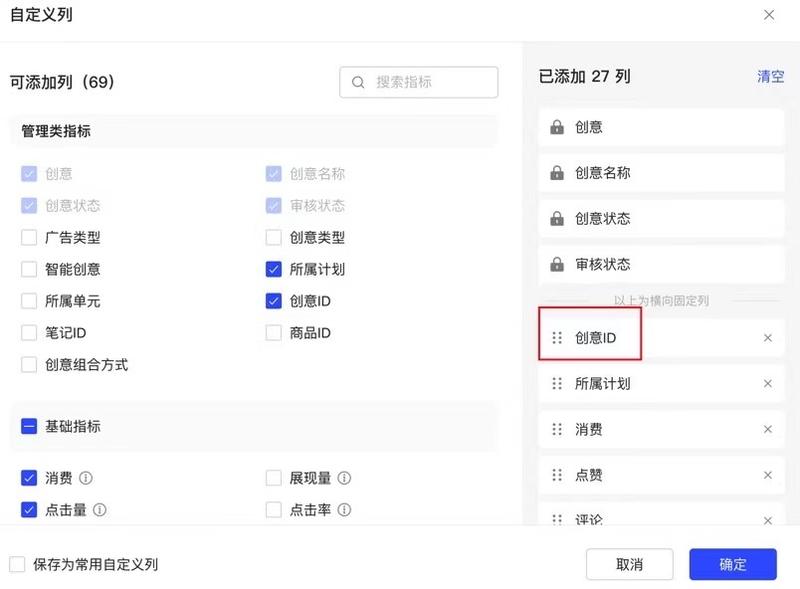Collapse the 基础指标 section
Screen dimensions: 800x589
coord(28,425)
